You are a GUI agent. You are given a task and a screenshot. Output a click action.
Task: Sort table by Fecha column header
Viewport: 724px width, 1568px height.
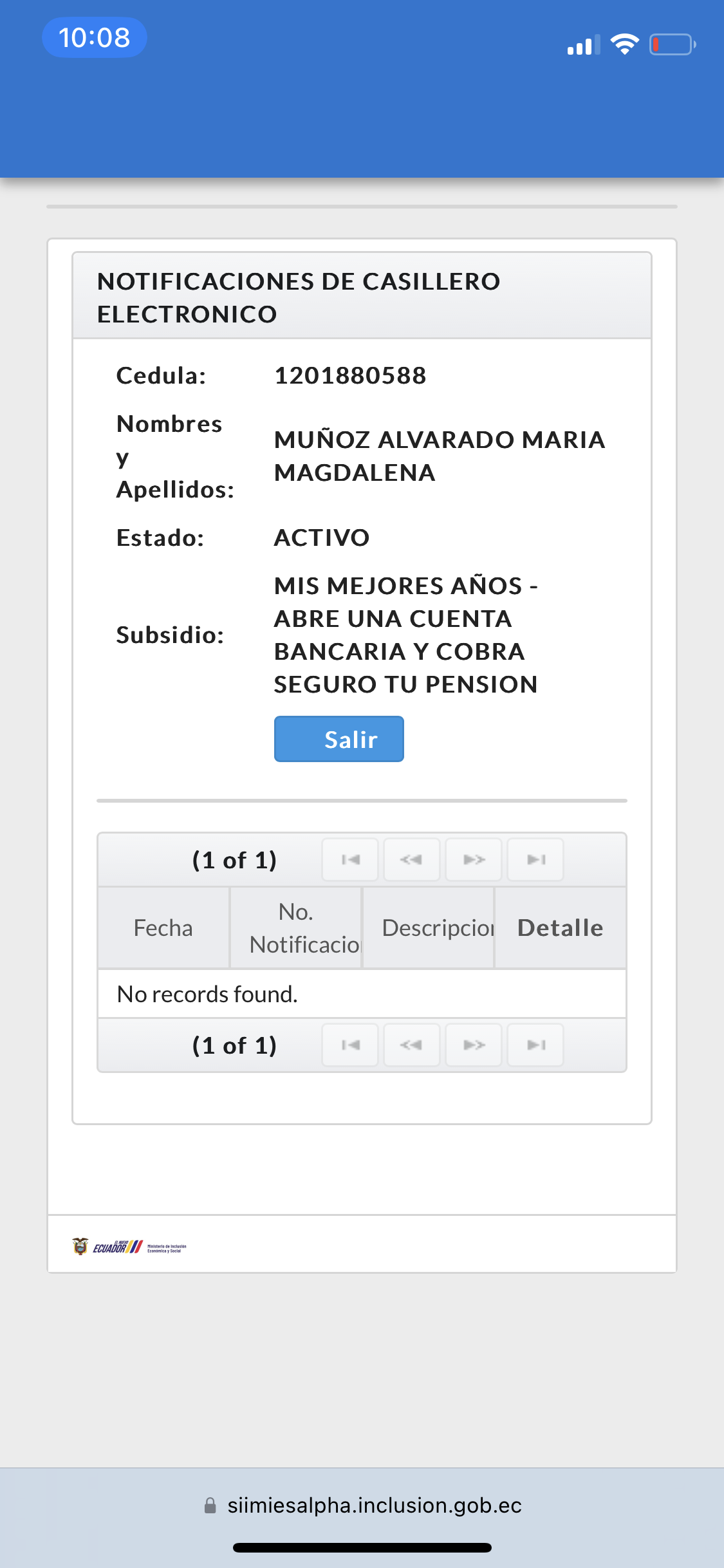(163, 928)
